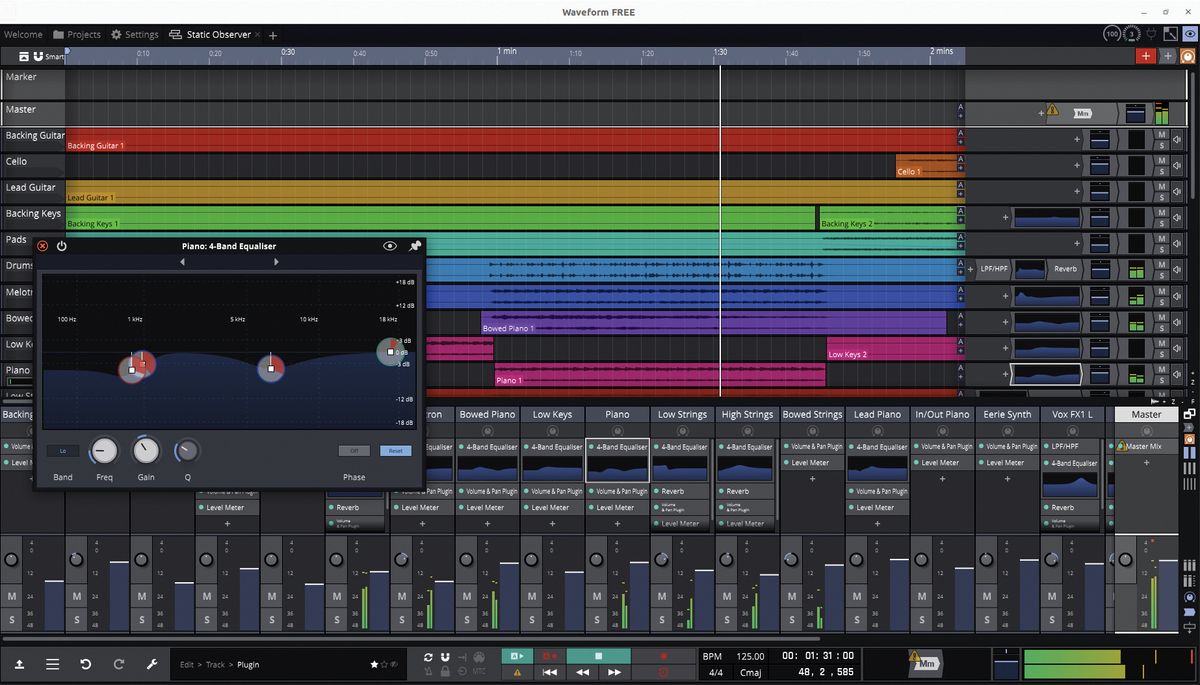Click the undo arrow at bottom left

coord(85,663)
